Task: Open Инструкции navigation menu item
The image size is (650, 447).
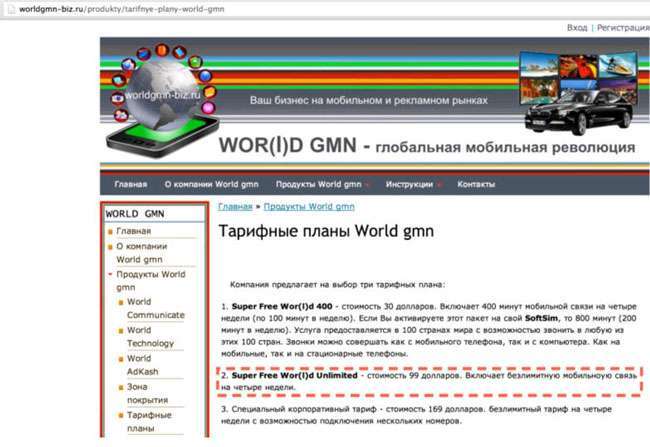Action: [409, 184]
